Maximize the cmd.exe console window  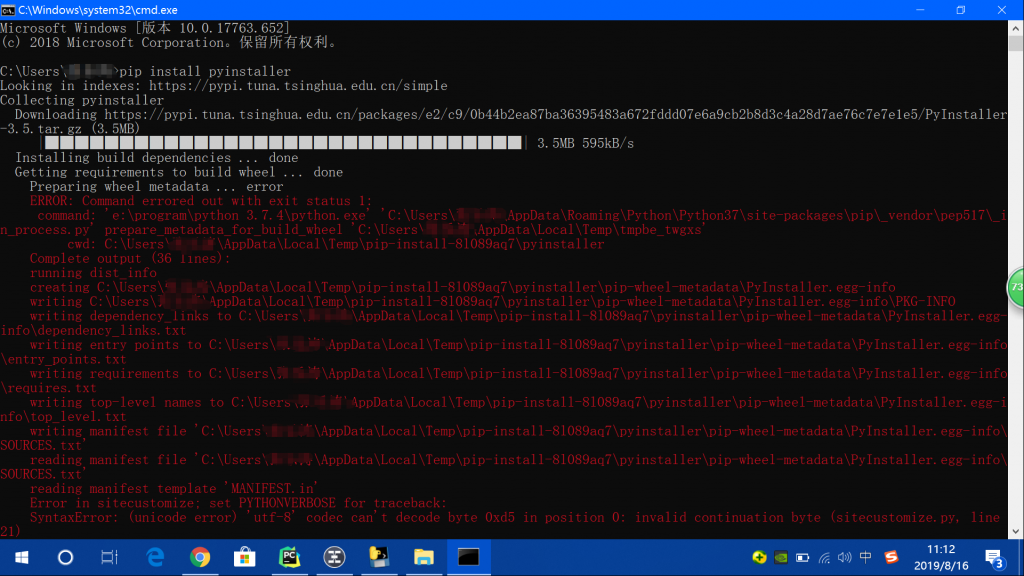pyautogui.click(x=960, y=9)
